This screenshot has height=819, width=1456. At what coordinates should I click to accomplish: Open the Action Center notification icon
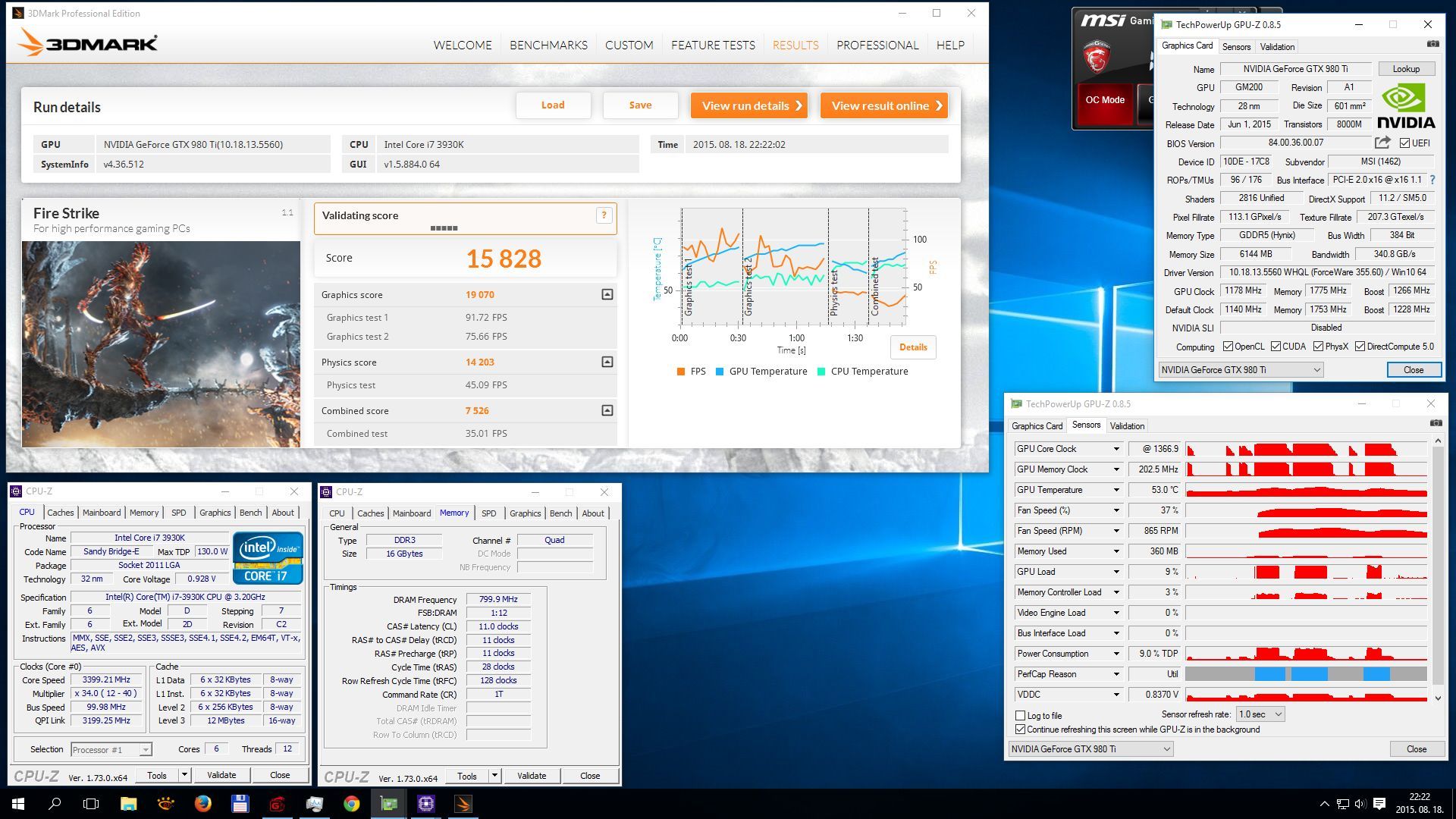click(1379, 803)
